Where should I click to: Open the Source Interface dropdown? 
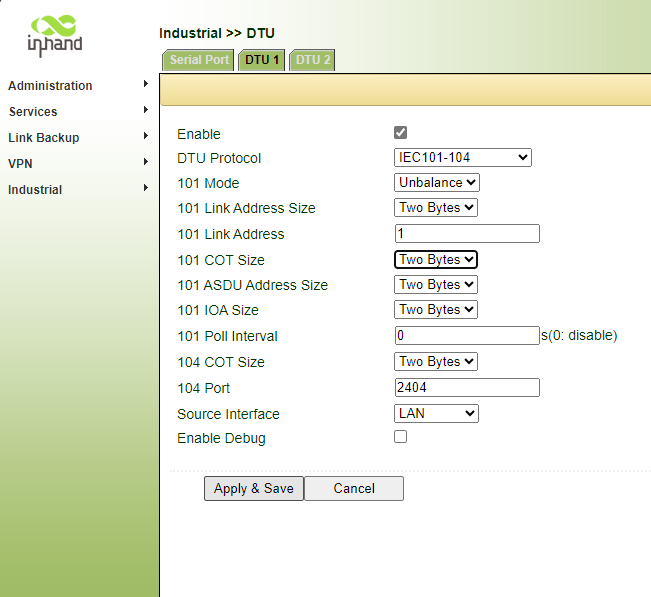tap(436, 413)
